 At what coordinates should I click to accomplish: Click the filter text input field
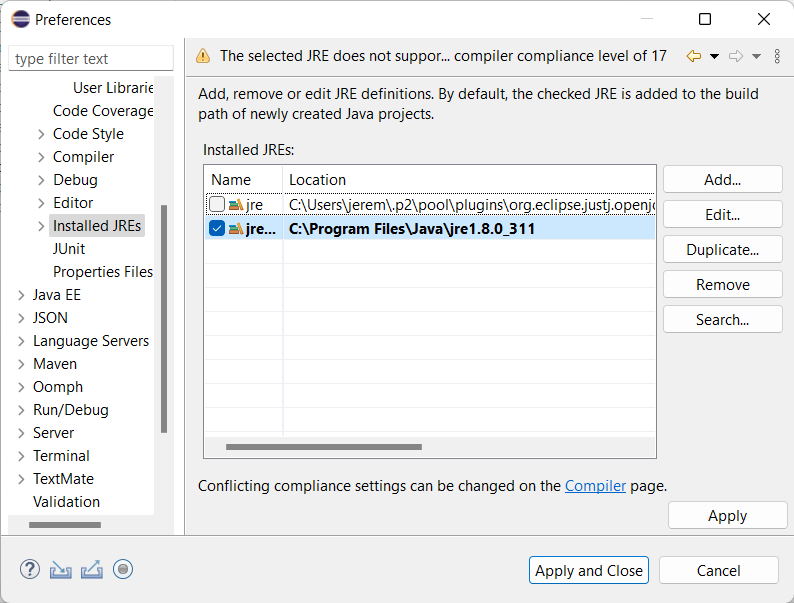click(90, 59)
